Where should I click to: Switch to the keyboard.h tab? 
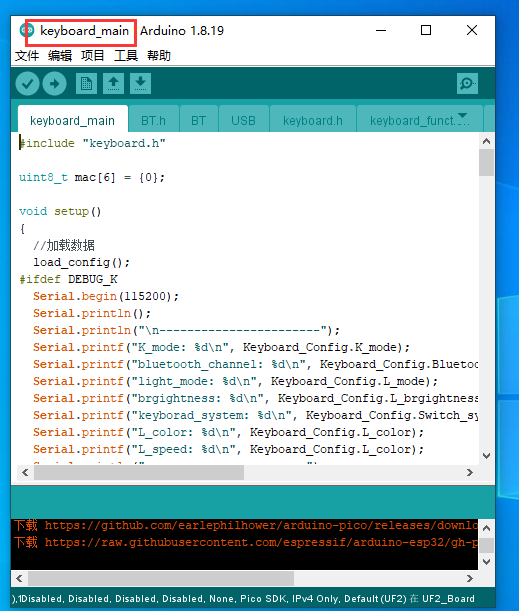click(x=313, y=120)
